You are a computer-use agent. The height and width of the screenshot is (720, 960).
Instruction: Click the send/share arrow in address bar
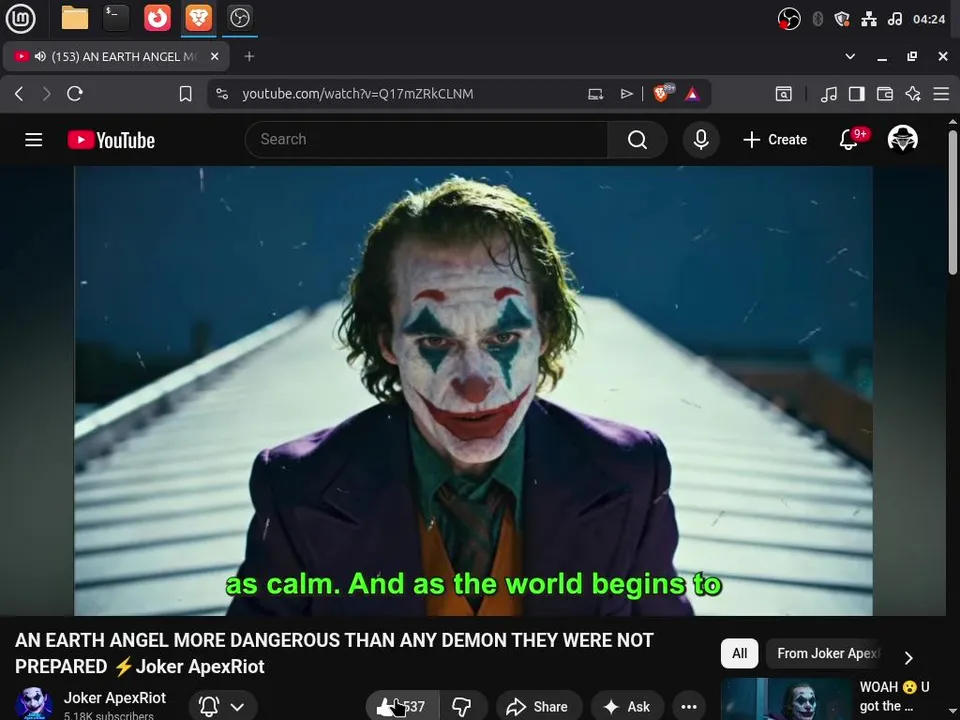tap(626, 94)
